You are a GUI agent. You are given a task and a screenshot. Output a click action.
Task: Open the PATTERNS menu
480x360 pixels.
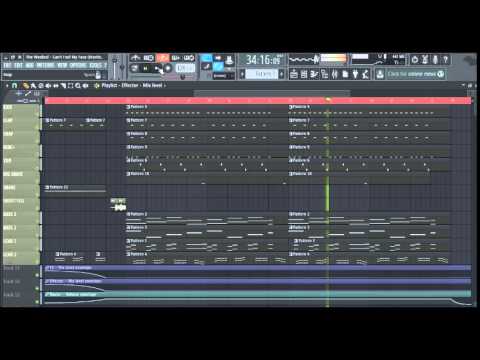(45, 65)
